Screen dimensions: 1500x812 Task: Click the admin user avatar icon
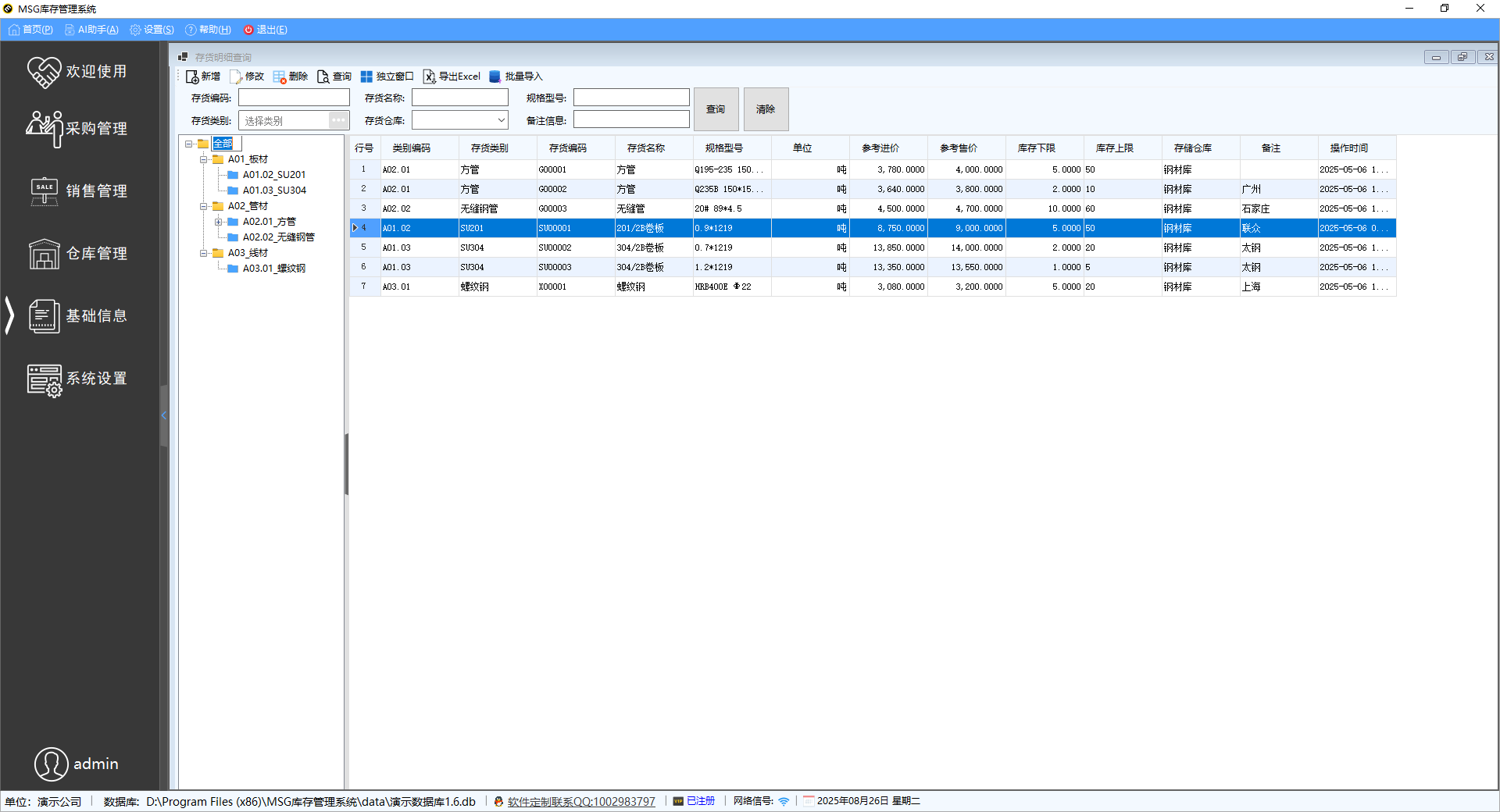click(52, 764)
